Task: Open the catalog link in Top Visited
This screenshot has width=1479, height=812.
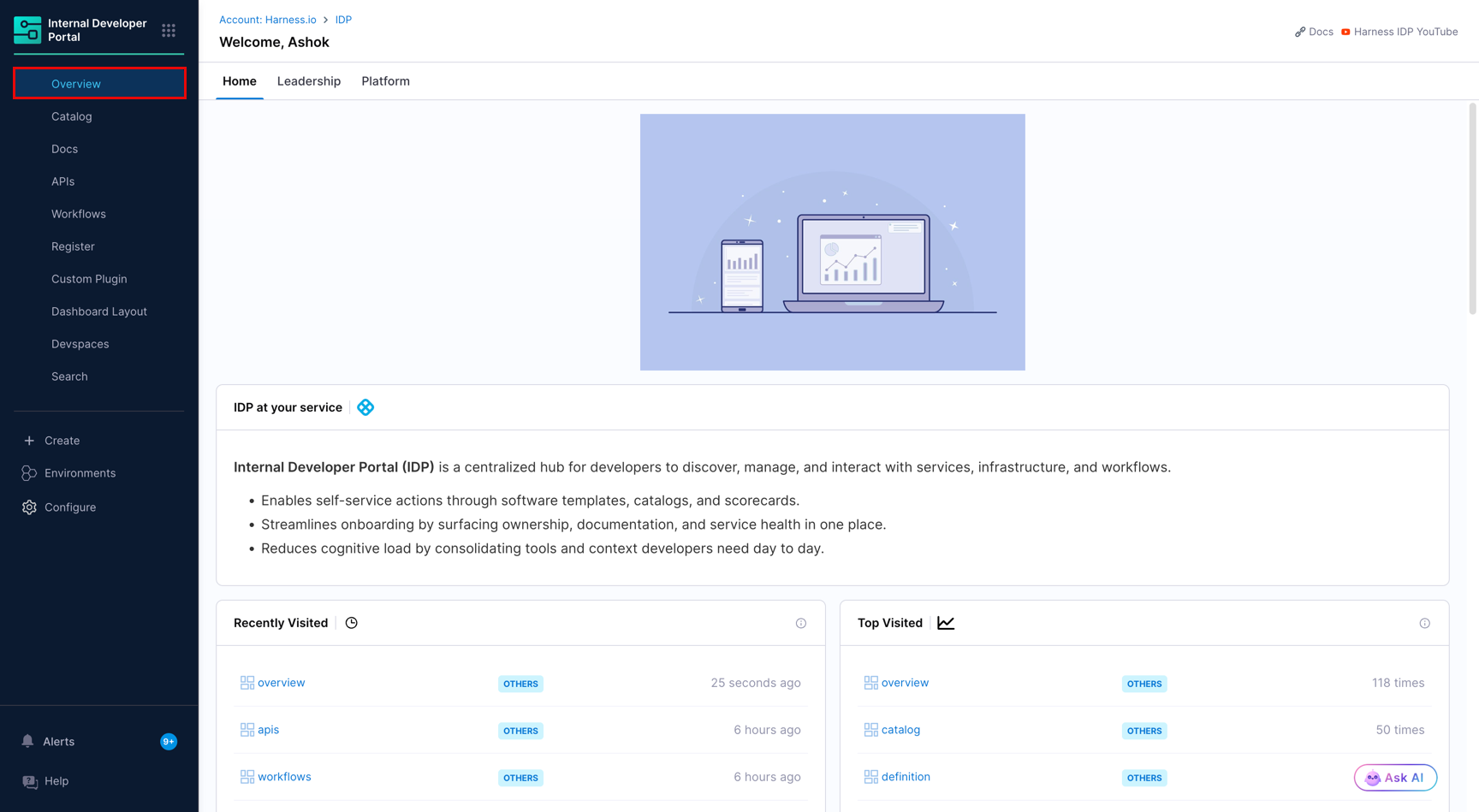Action: [x=900, y=730]
